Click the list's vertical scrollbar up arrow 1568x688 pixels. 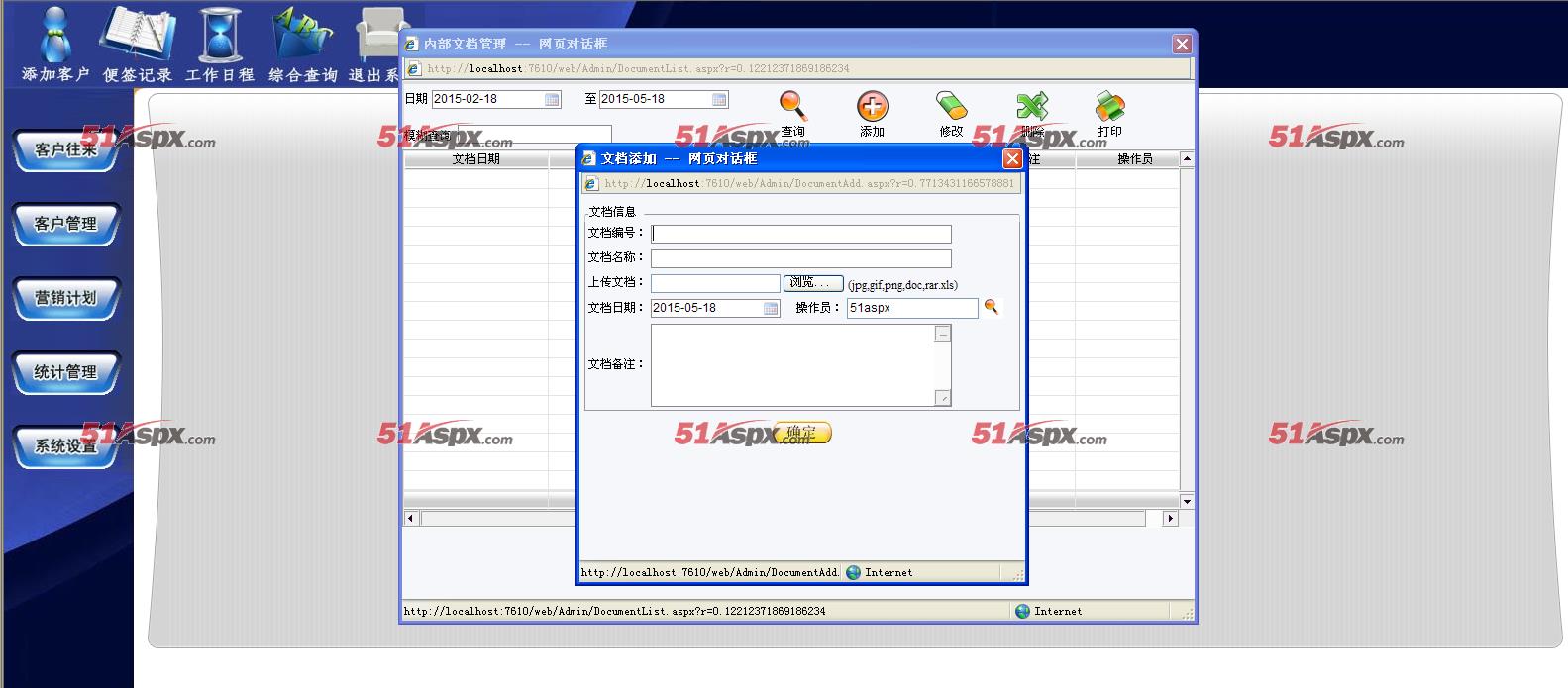(x=1187, y=158)
